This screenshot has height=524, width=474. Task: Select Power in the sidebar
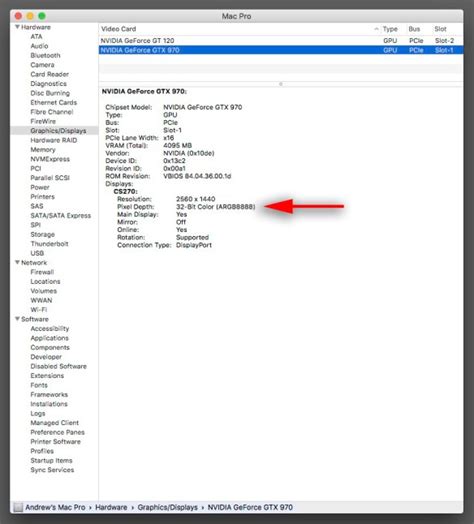point(40,187)
